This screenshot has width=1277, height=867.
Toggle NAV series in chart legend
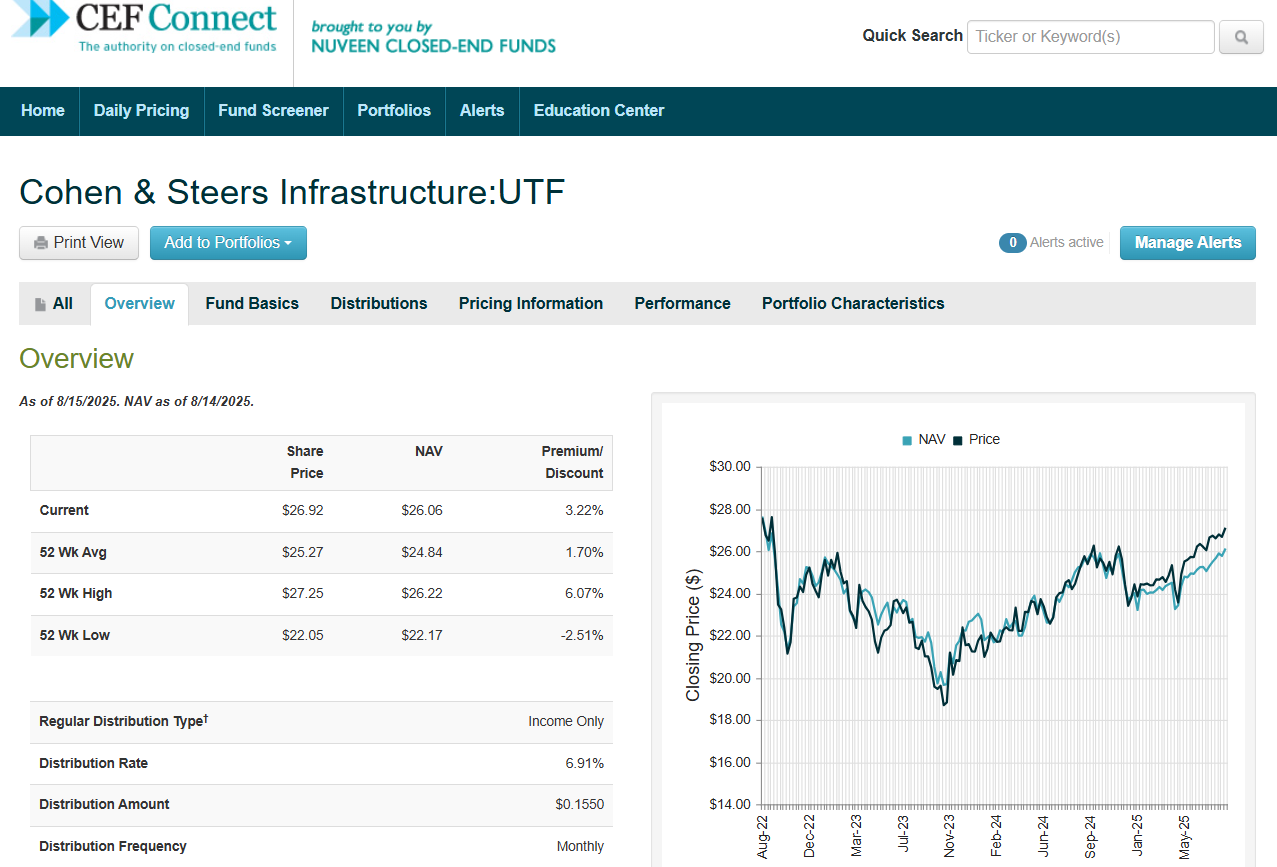pyautogui.click(x=923, y=439)
